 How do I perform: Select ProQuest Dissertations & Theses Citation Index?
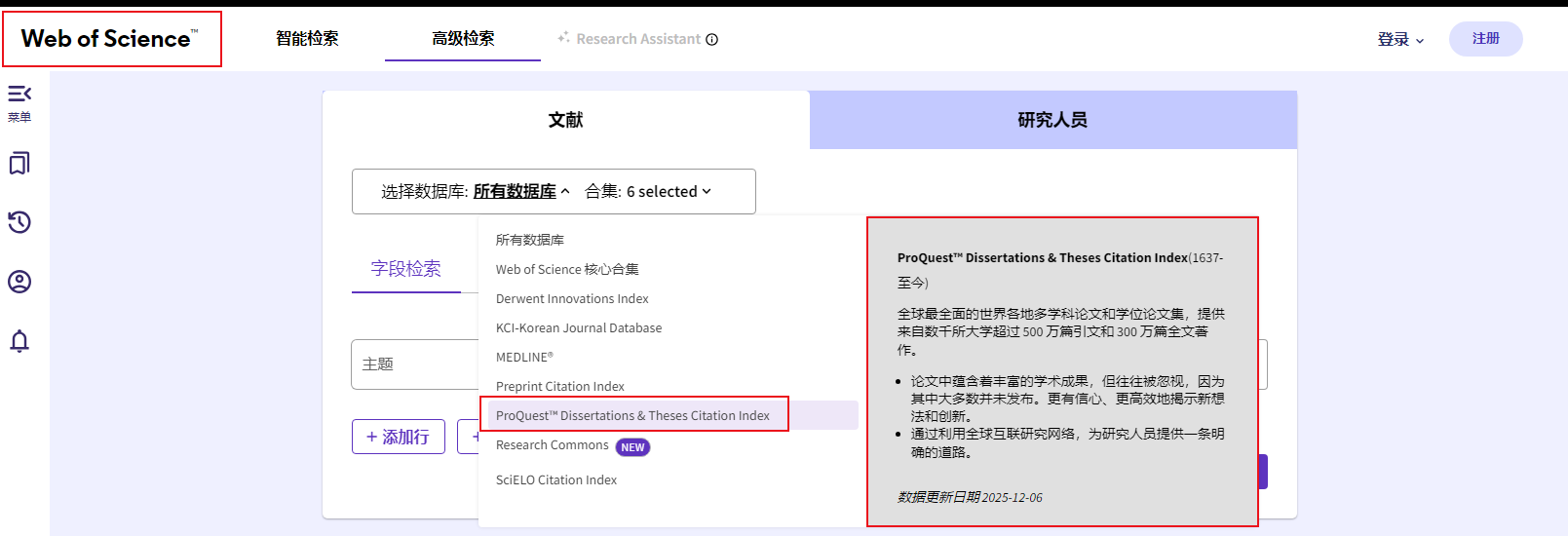632,416
